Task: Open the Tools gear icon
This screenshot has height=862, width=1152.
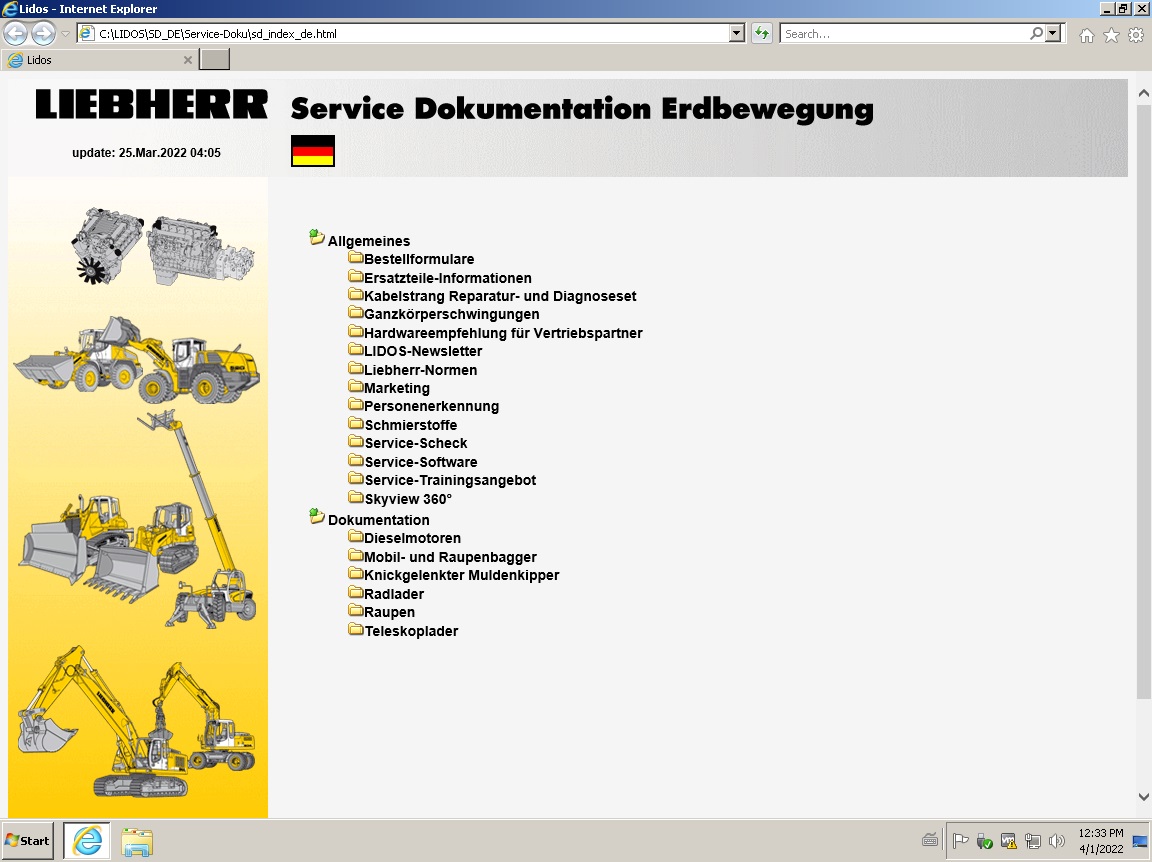Action: point(1136,35)
